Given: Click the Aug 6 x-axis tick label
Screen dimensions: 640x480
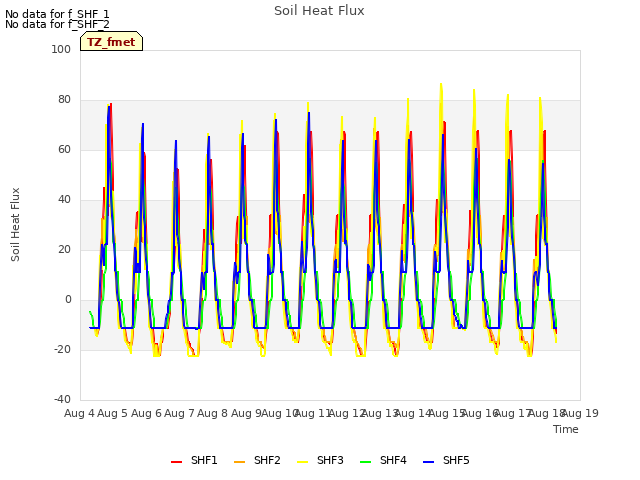Looking at the screenshot, I should [147, 413].
